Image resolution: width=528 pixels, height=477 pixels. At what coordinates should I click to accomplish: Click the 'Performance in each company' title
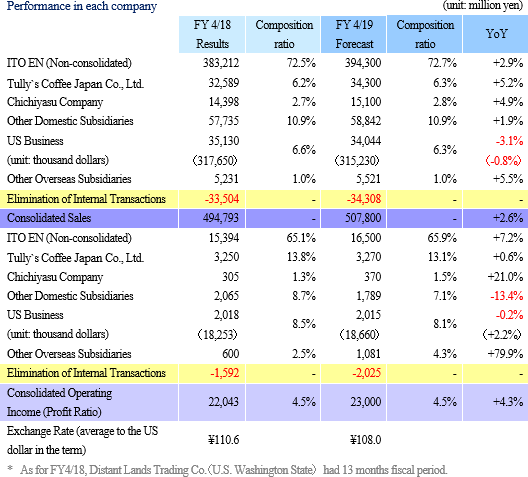[82, 6]
